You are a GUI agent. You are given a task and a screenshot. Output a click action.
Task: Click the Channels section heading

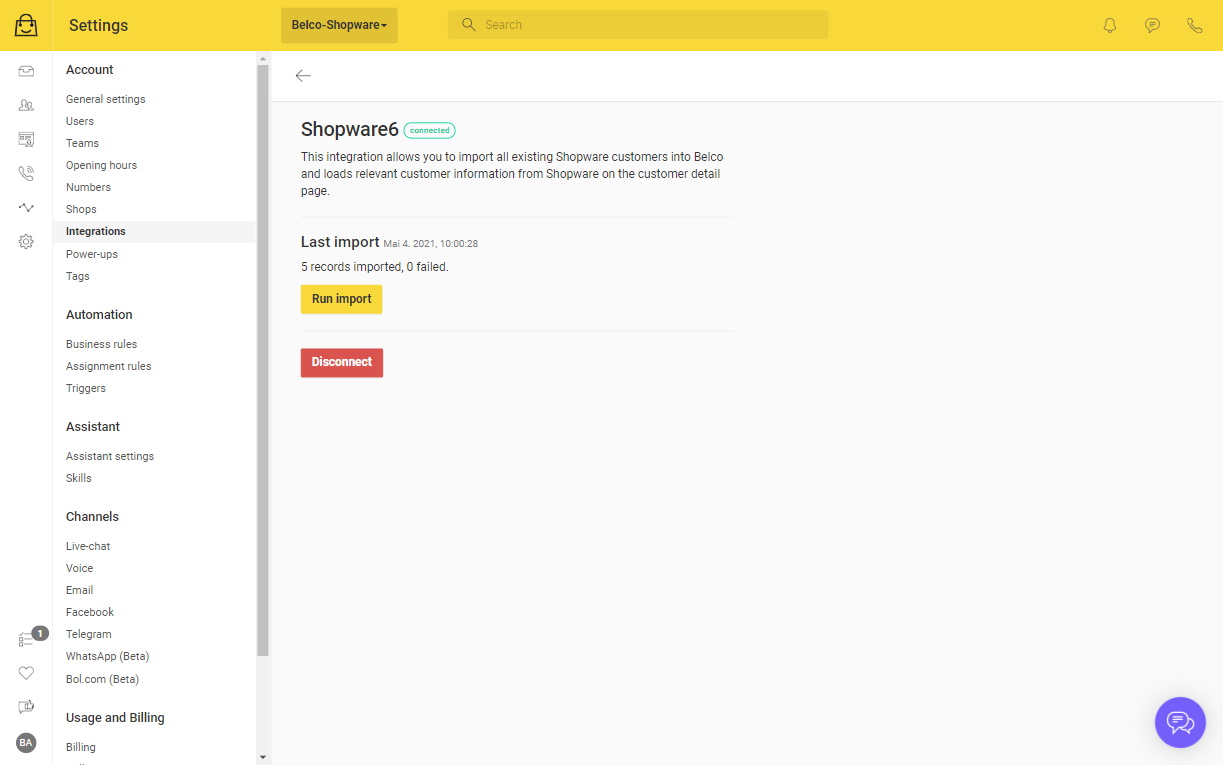[92, 517]
